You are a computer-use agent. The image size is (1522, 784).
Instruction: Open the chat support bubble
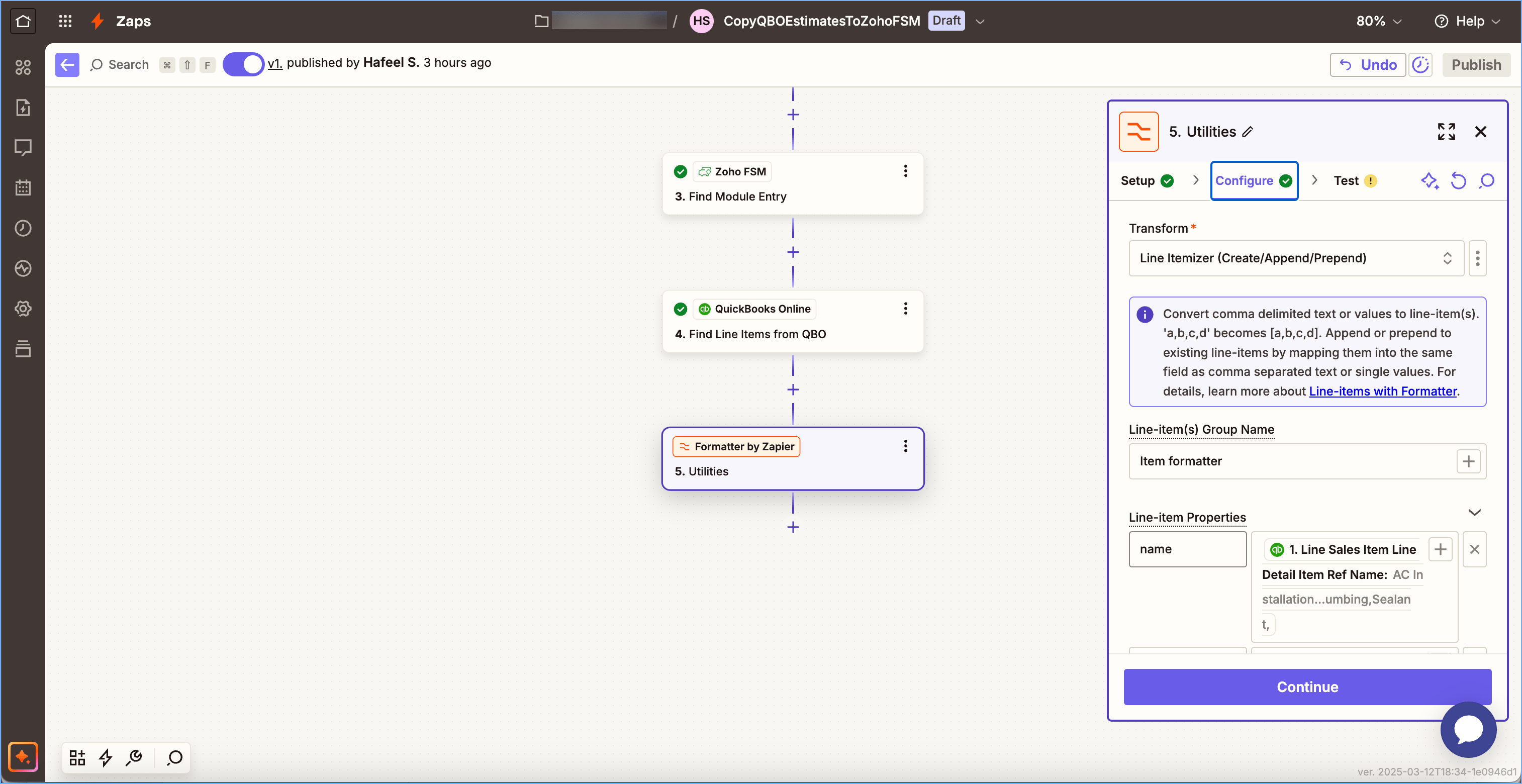click(x=1468, y=730)
